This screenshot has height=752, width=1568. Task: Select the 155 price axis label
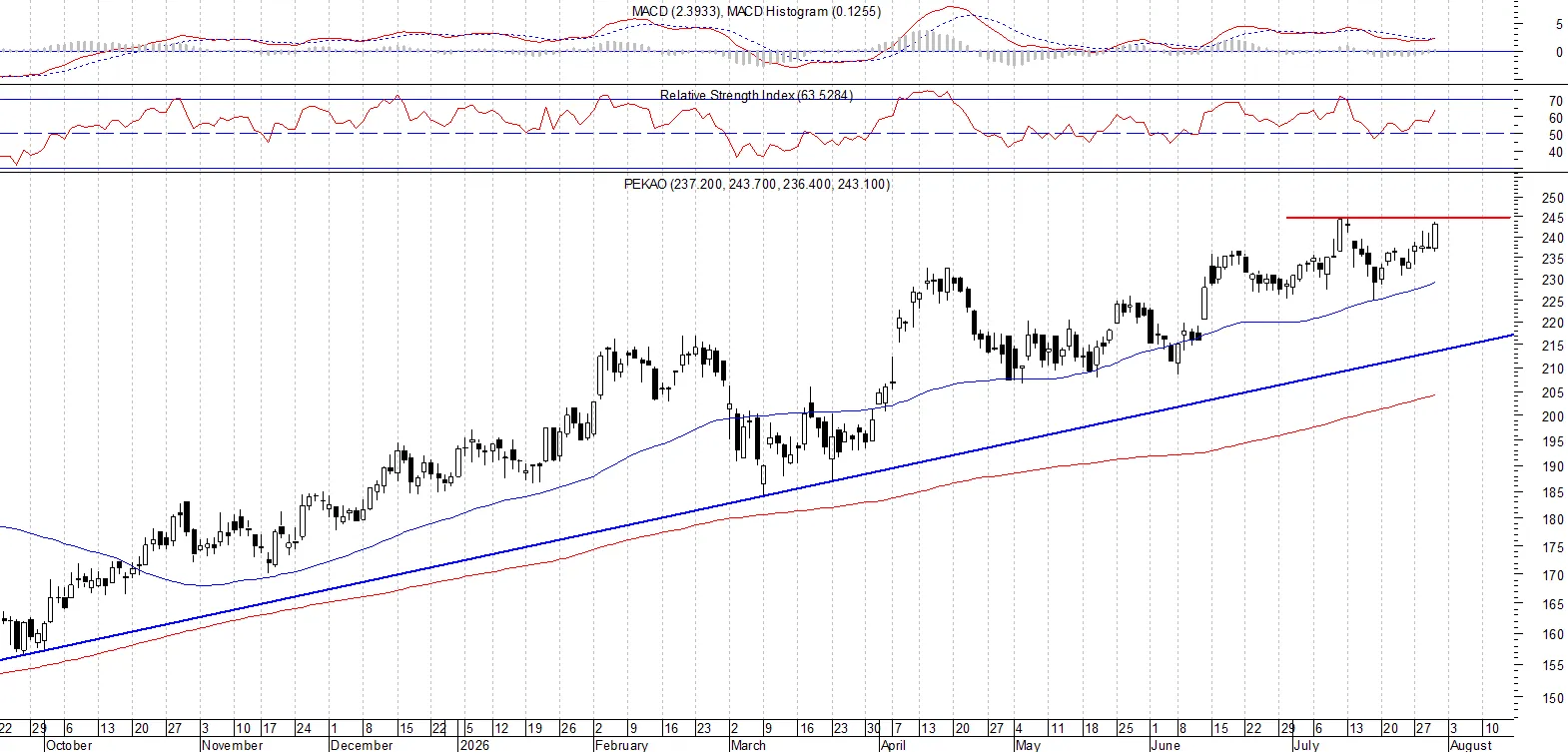coord(1552,665)
